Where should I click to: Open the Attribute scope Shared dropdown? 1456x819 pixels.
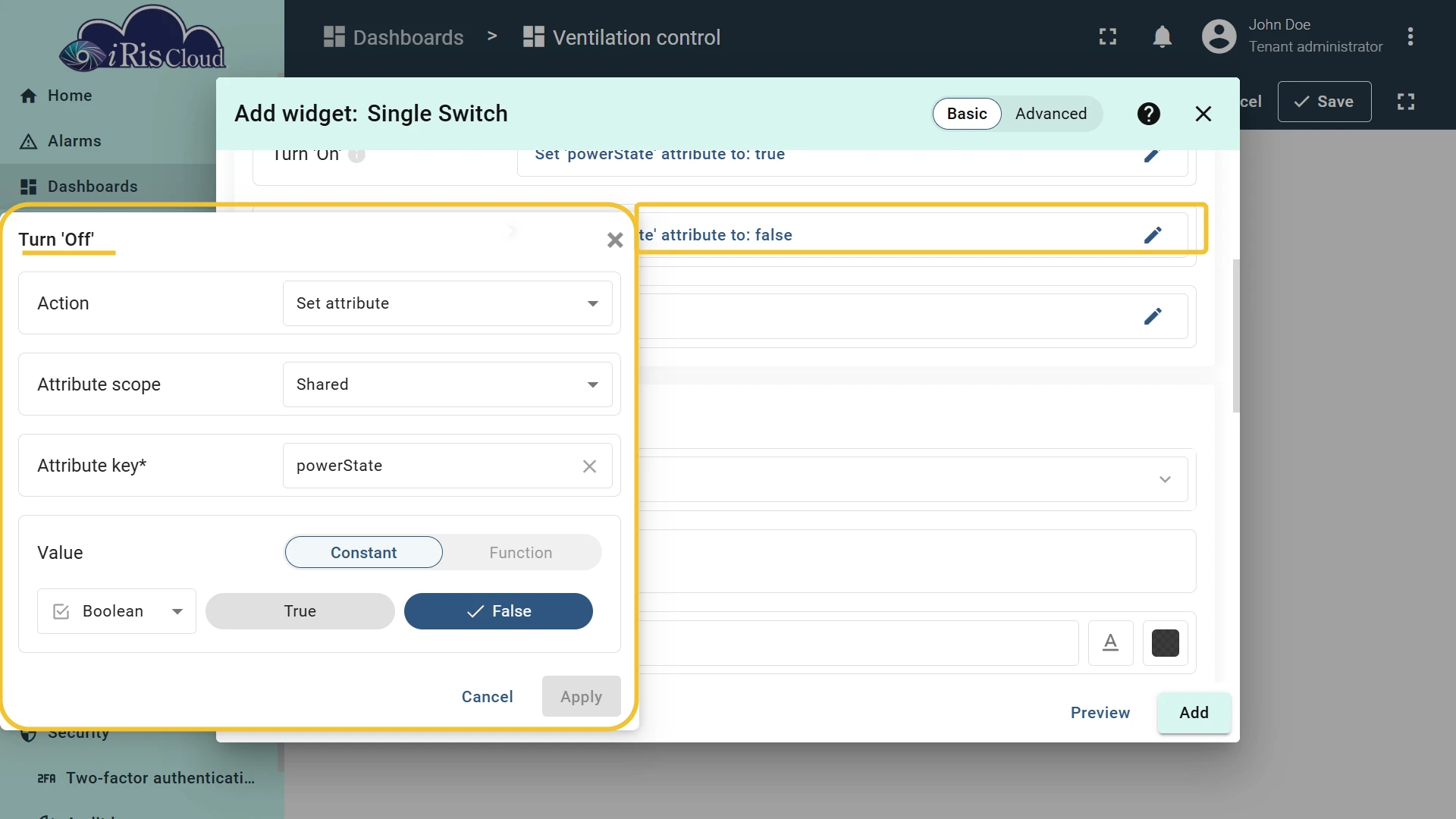(x=447, y=384)
